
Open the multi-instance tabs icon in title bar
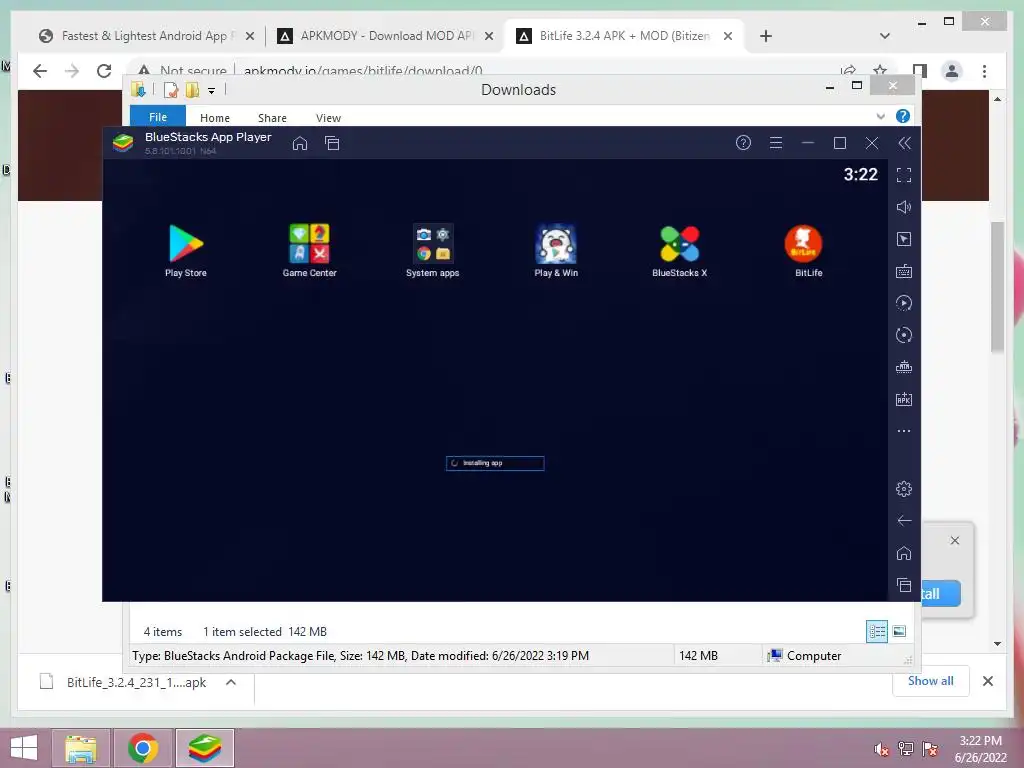point(332,143)
